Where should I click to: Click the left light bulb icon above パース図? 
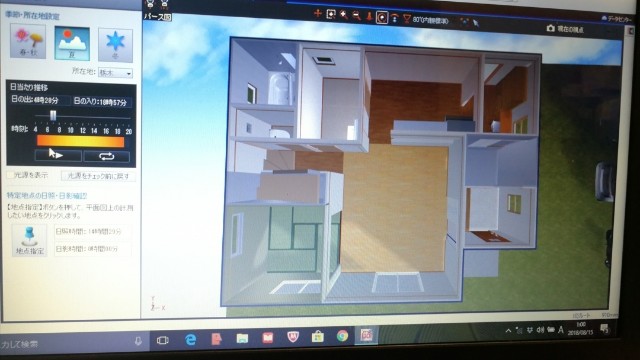[150, 4]
